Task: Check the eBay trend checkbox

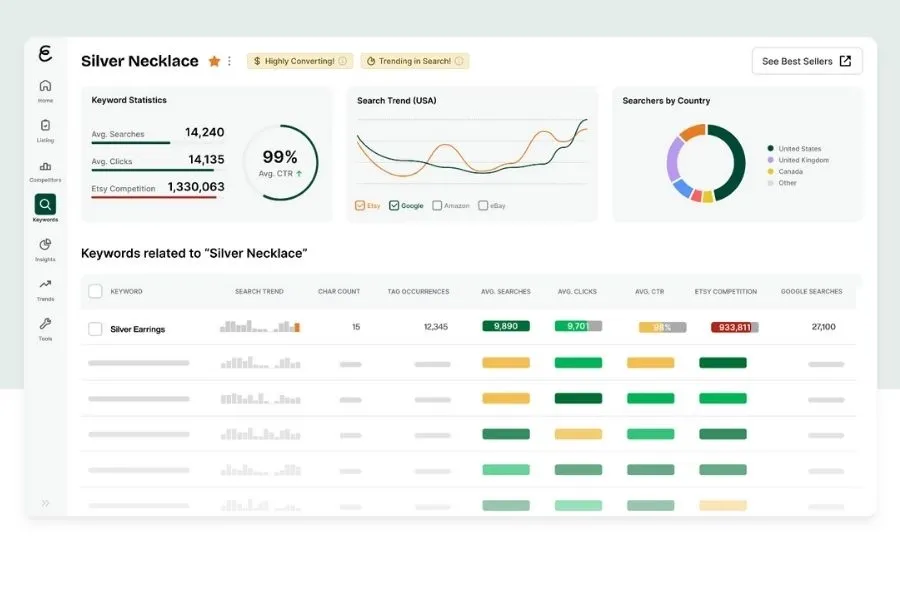Action: [x=483, y=206]
